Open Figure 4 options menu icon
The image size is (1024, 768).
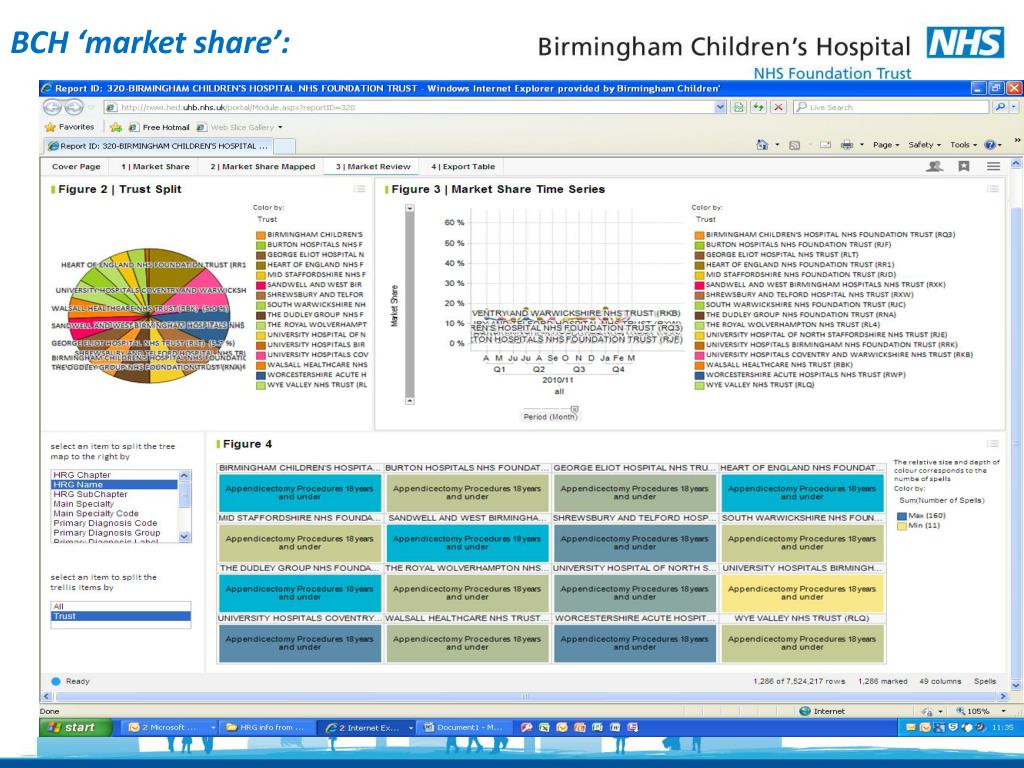point(993,443)
